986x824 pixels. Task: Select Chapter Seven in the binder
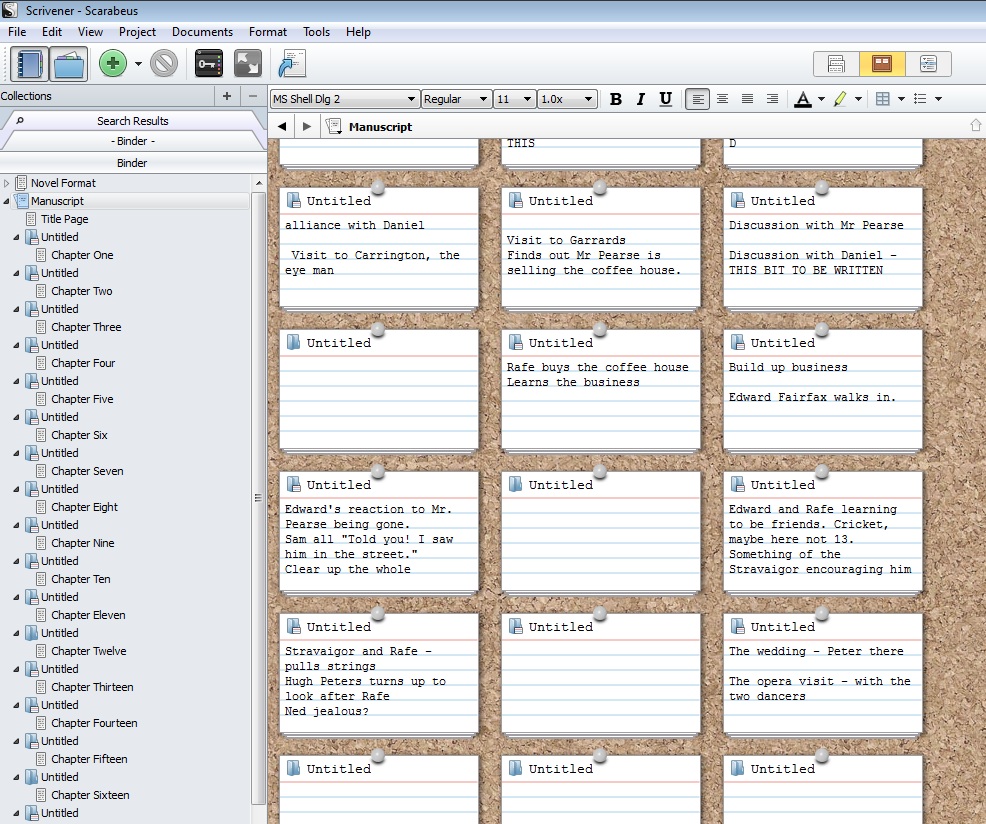[x=87, y=471]
